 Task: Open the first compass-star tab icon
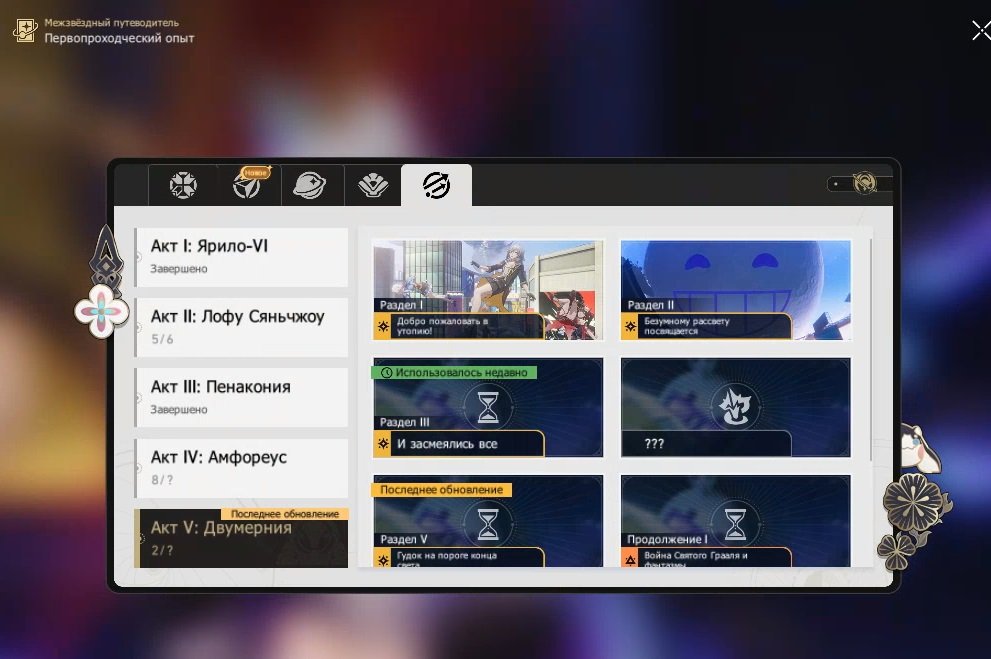tap(183, 185)
